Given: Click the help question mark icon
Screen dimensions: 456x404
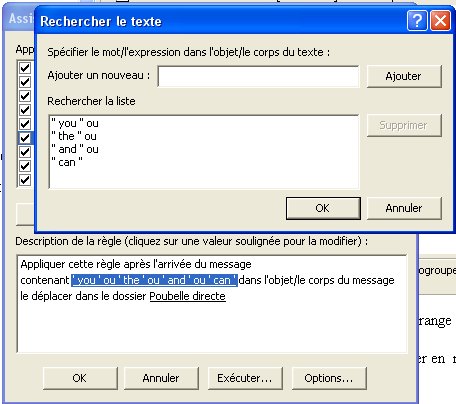Looking at the screenshot, I should pos(417,21).
